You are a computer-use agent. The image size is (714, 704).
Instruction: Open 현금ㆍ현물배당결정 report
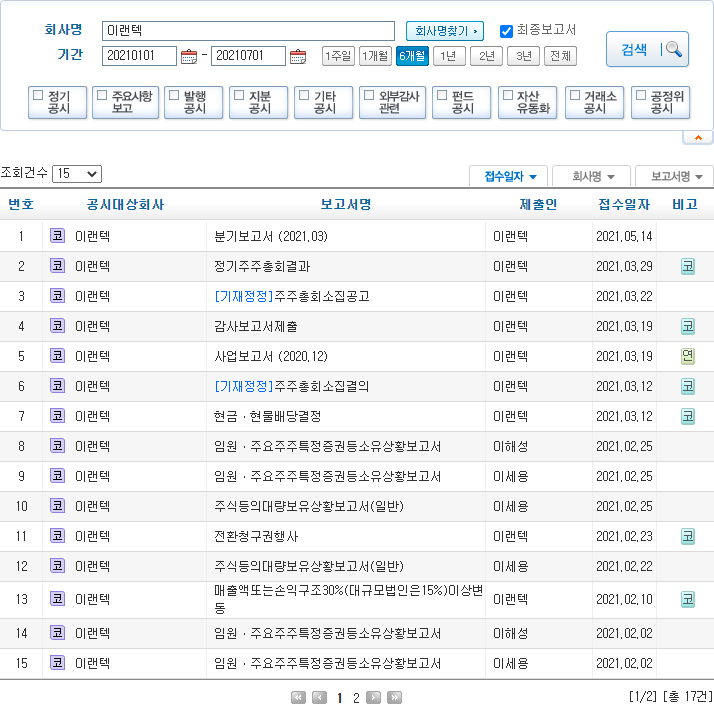pos(268,416)
